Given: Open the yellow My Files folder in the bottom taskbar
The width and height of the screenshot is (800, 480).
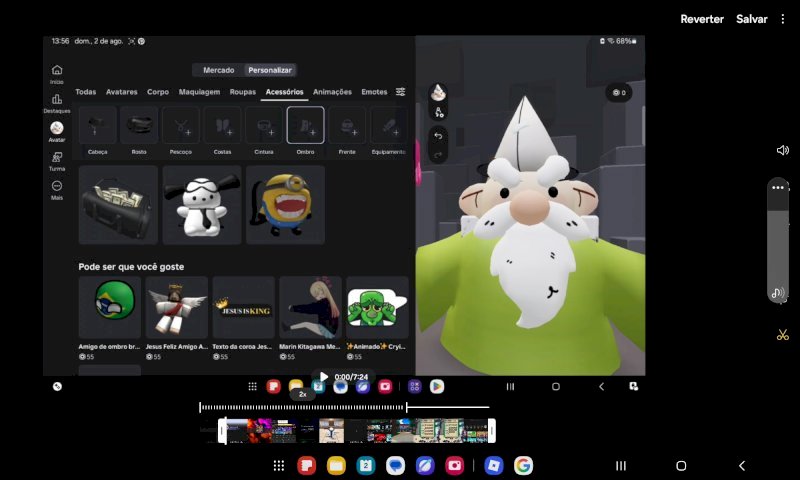Looking at the screenshot, I should [x=336, y=465].
